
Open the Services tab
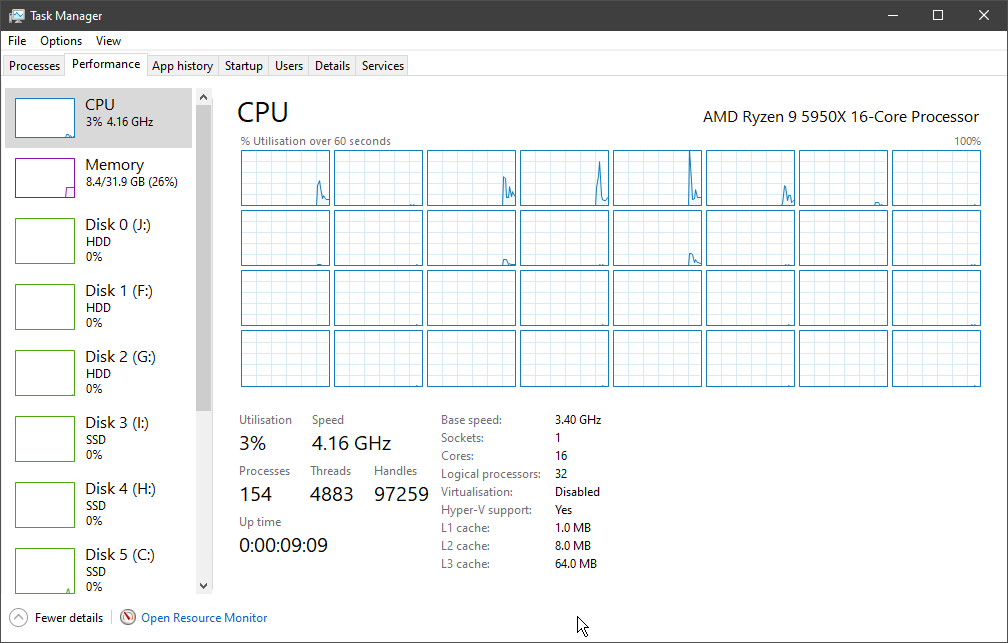coord(382,66)
